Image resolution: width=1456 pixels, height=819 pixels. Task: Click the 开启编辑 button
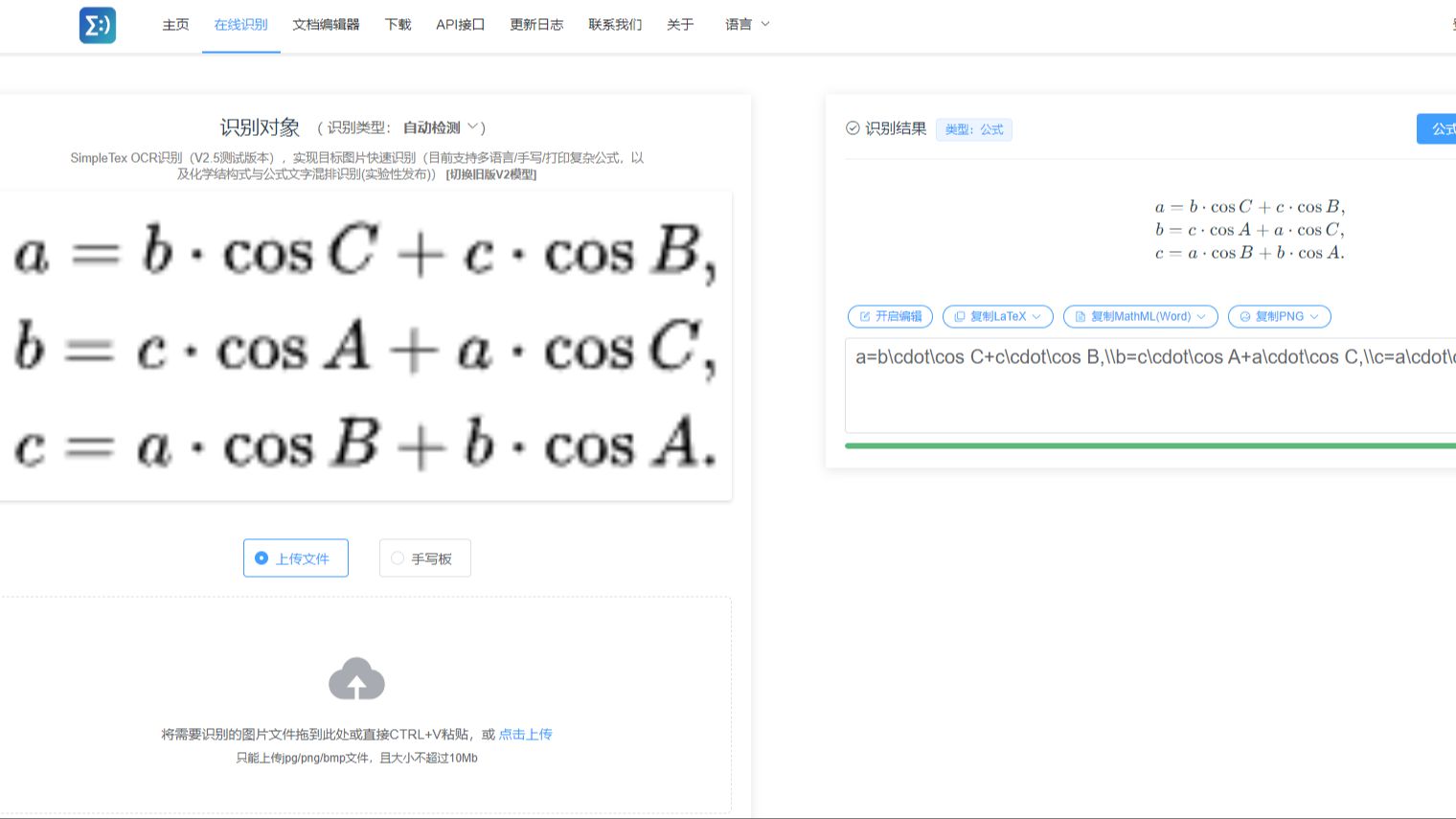[890, 316]
